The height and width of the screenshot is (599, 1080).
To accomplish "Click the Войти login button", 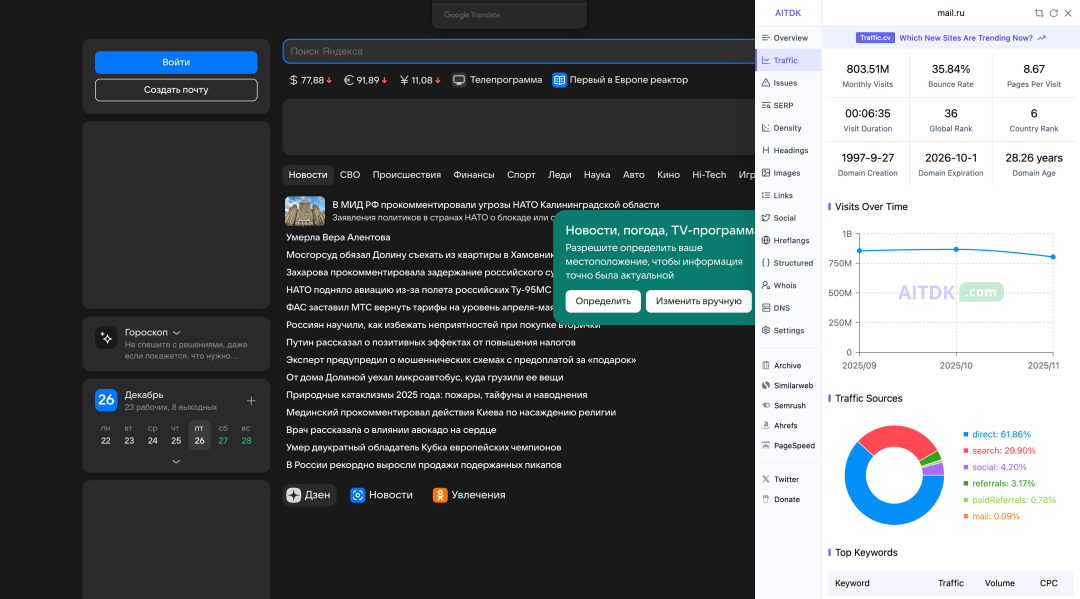I will click(x=176, y=62).
